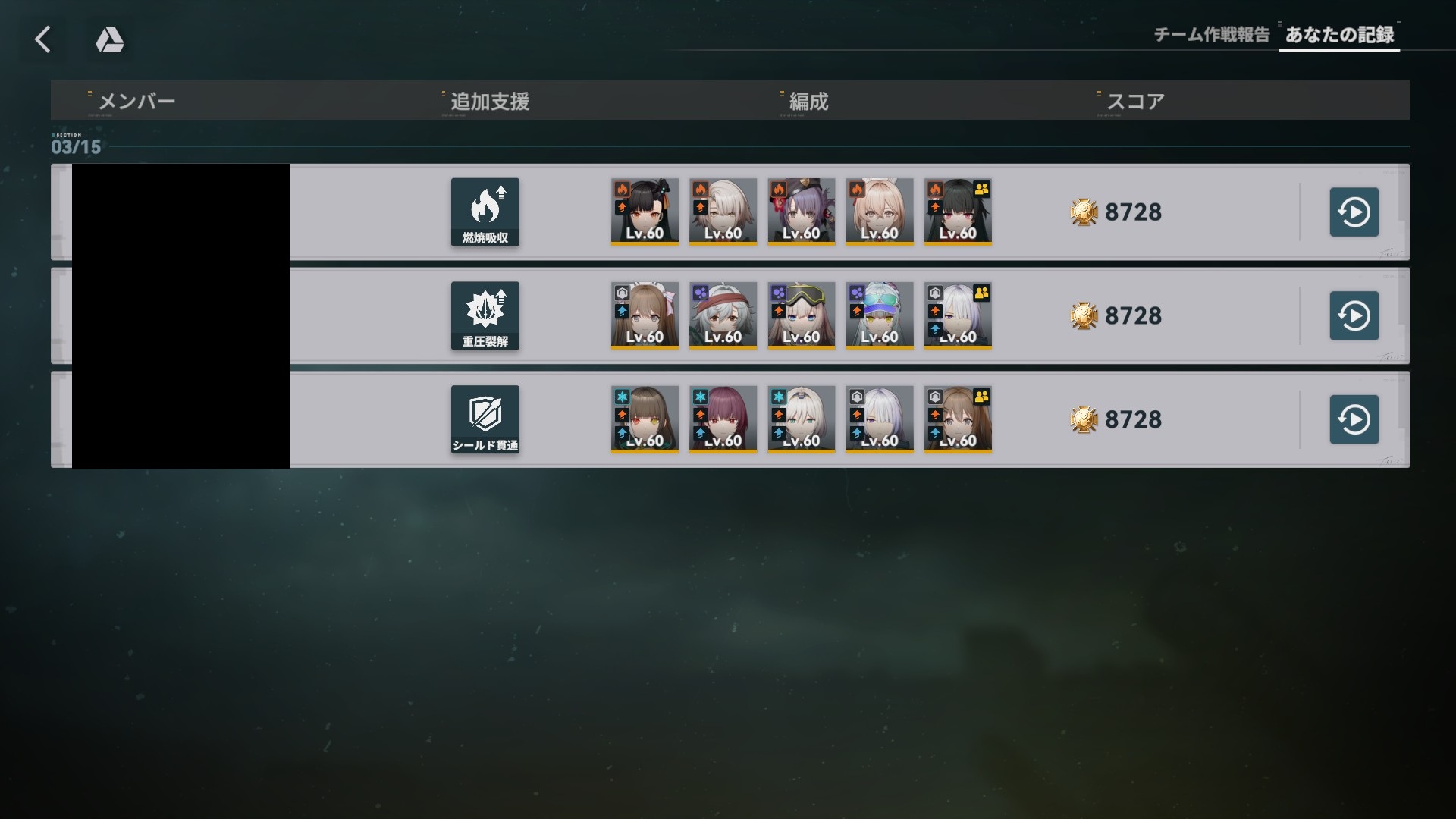Click the 追加支援 column header
Screen dimensions: 1456x819
[490, 101]
